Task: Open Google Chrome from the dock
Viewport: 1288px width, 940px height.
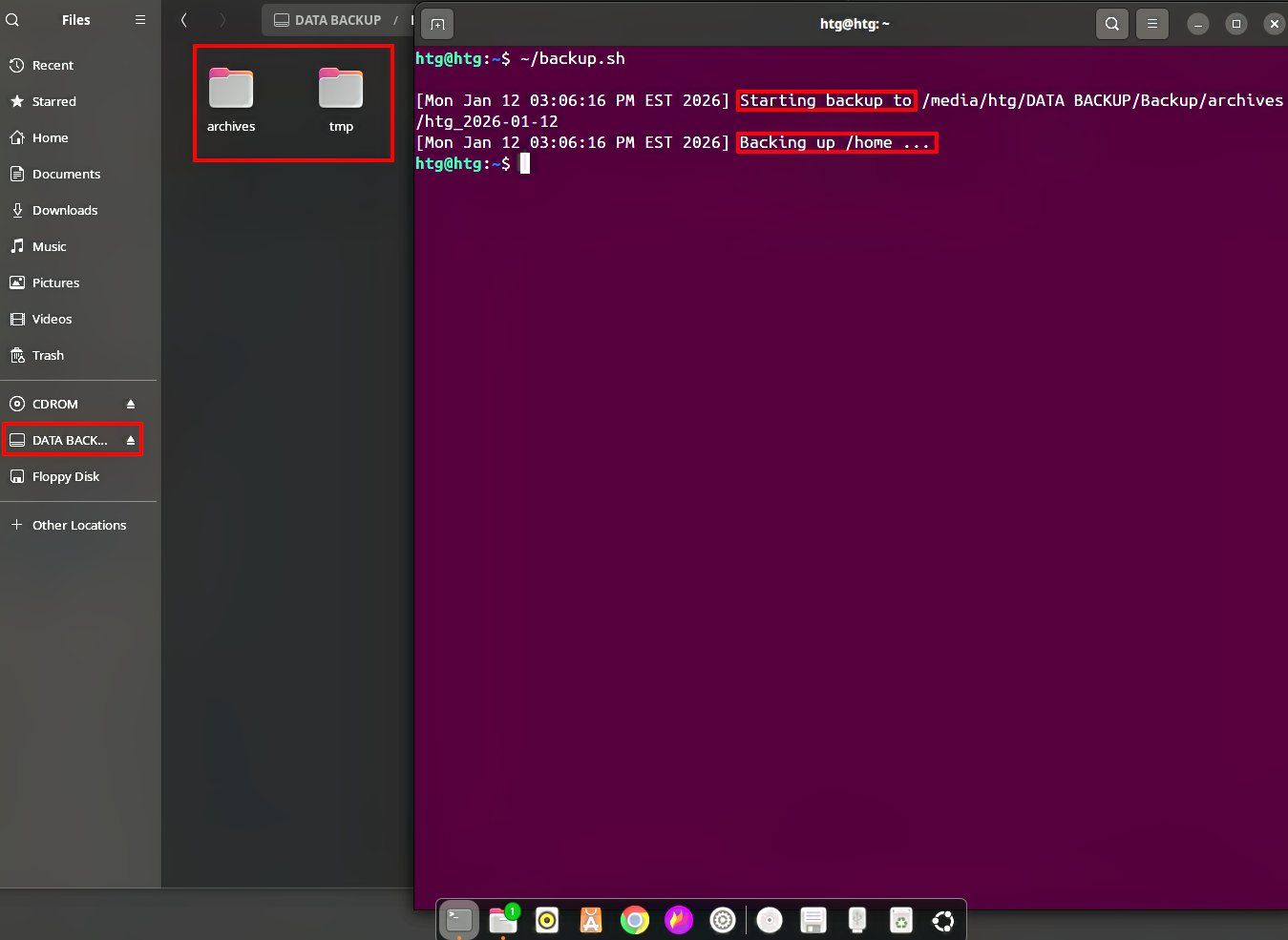Action: coord(634,919)
